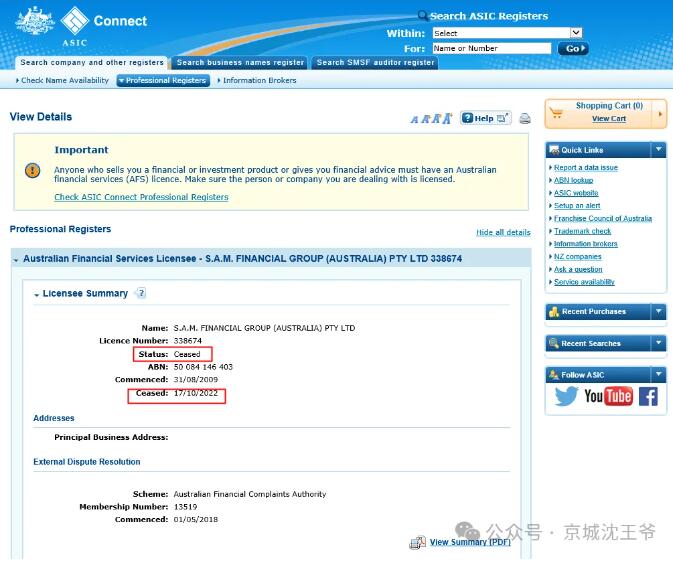The width and height of the screenshot is (673, 561).
Task: Click the Important warning exclamation icon
Action: pyautogui.click(x=33, y=170)
